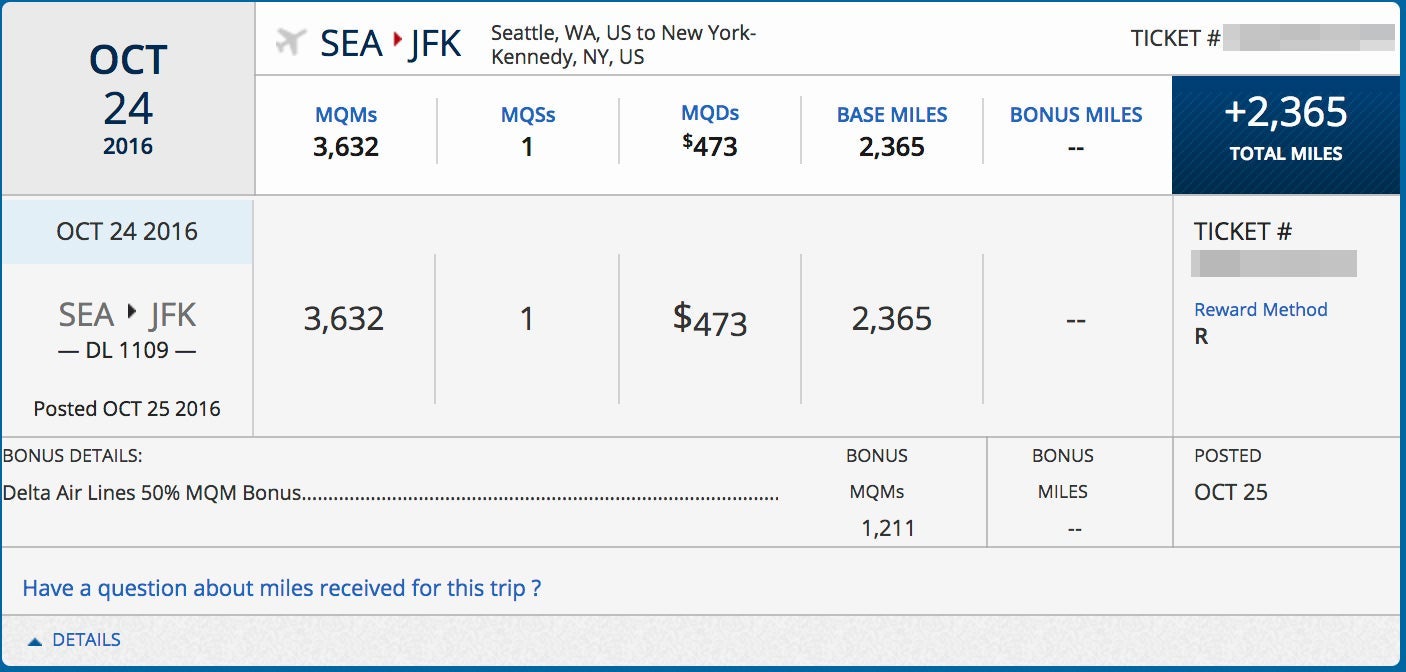Click the 1,211 bonus MQMs value
Image resolution: width=1406 pixels, height=672 pixels.
[x=888, y=528]
